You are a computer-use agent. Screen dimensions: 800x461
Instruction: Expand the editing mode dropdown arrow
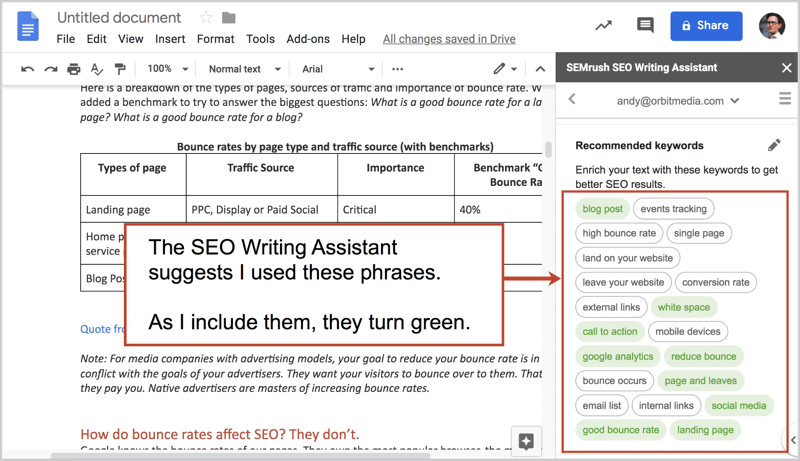tap(514, 69)
